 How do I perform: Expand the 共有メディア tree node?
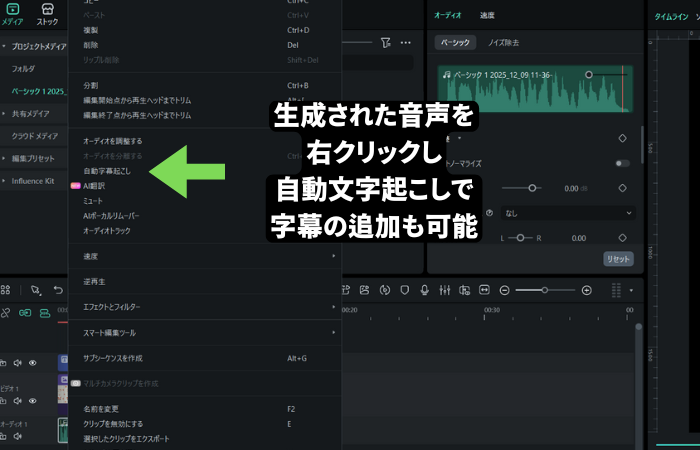pos(4,114)
